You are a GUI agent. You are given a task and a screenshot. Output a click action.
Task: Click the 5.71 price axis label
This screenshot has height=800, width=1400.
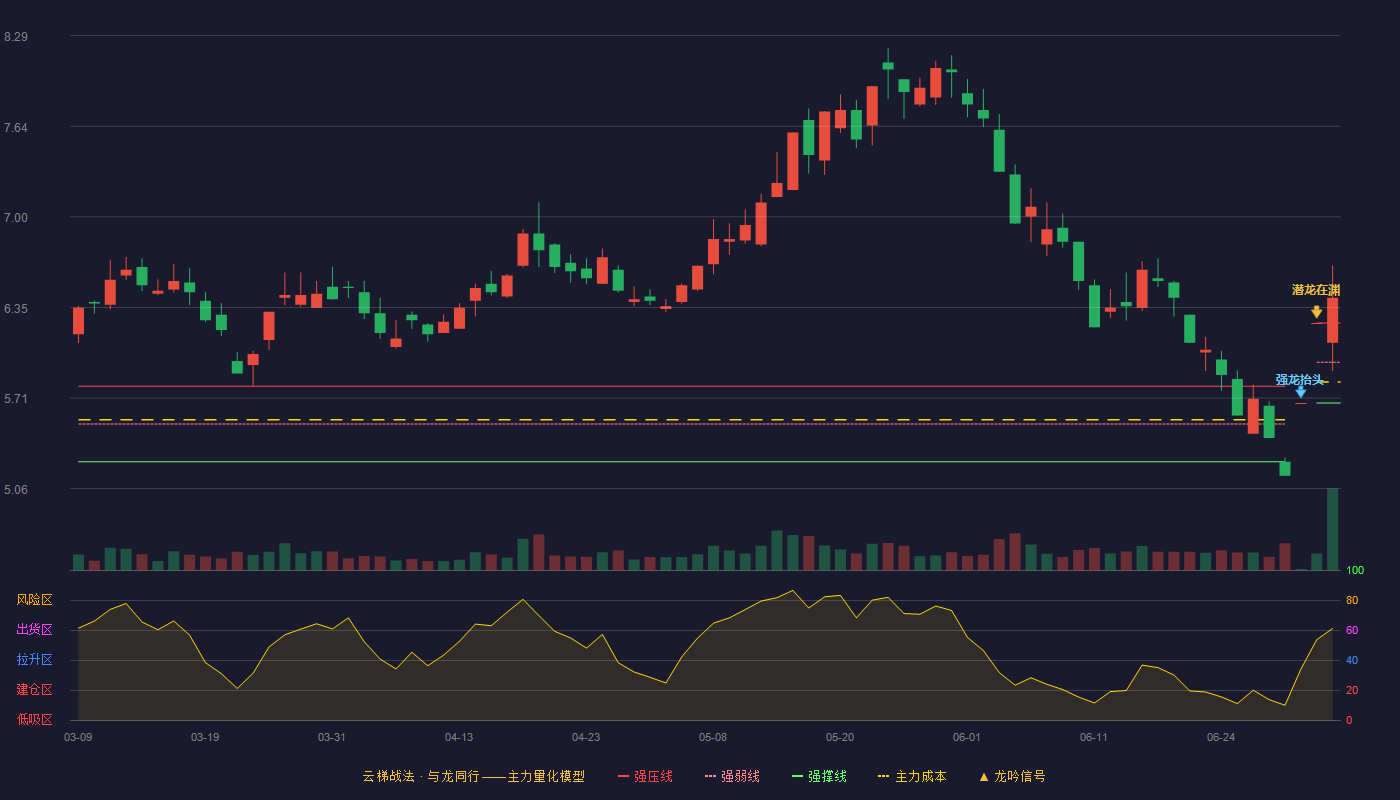click(16, 399)
